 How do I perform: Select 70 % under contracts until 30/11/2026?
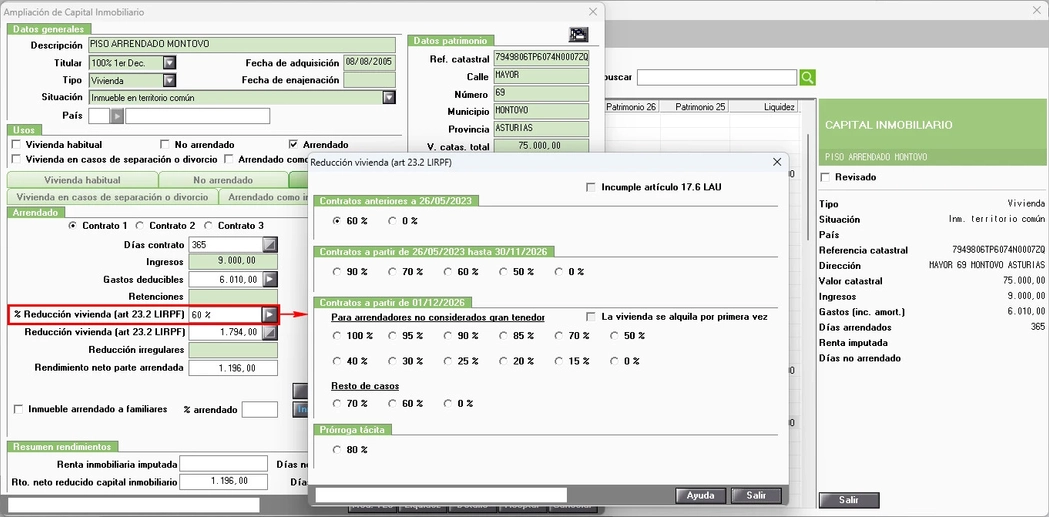click(x=393, y=272)
